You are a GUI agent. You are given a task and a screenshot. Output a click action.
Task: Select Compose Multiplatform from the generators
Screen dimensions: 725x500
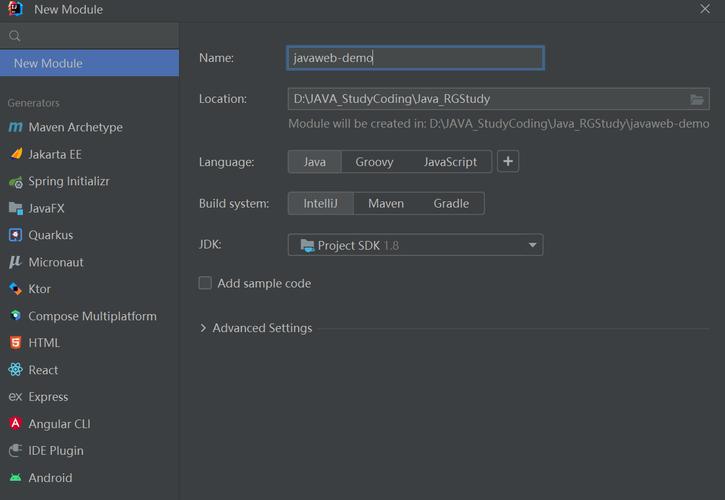click(92, 316)
